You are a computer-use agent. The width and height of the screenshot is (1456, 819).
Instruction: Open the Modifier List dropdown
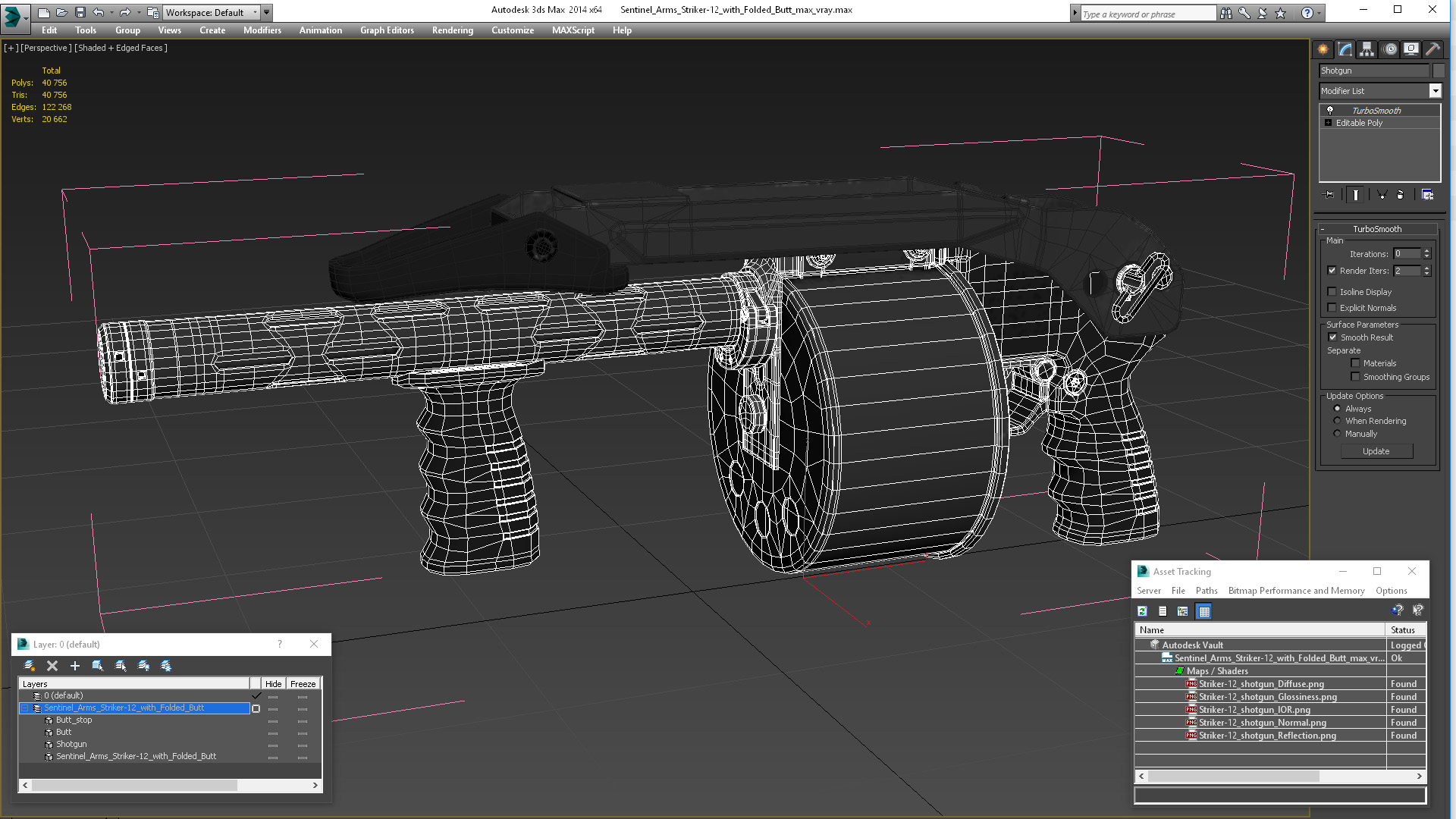1435,91
